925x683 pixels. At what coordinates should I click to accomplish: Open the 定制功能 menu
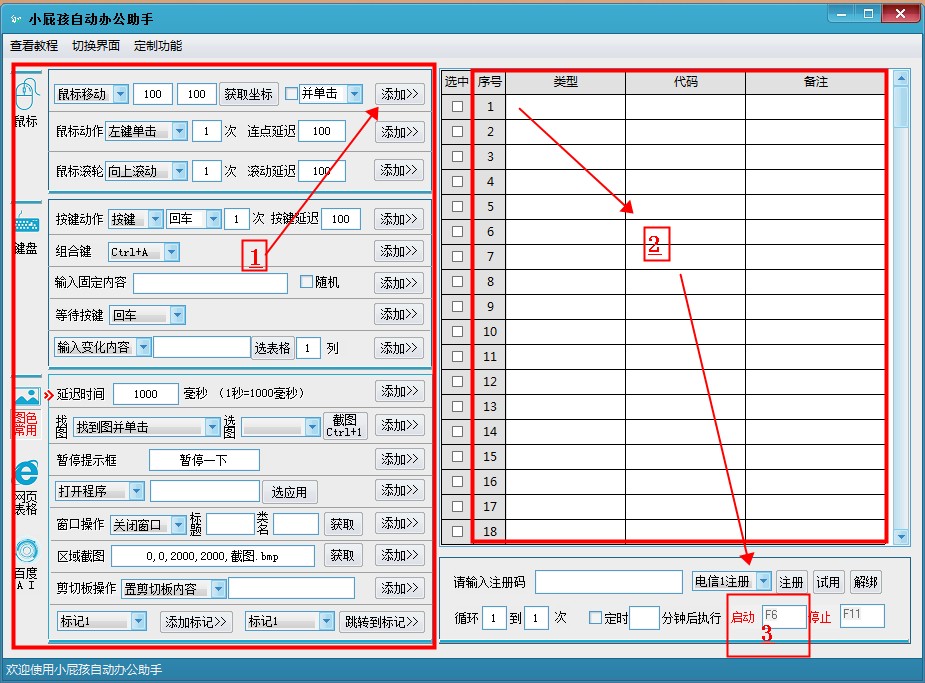[x=158, y=45]
